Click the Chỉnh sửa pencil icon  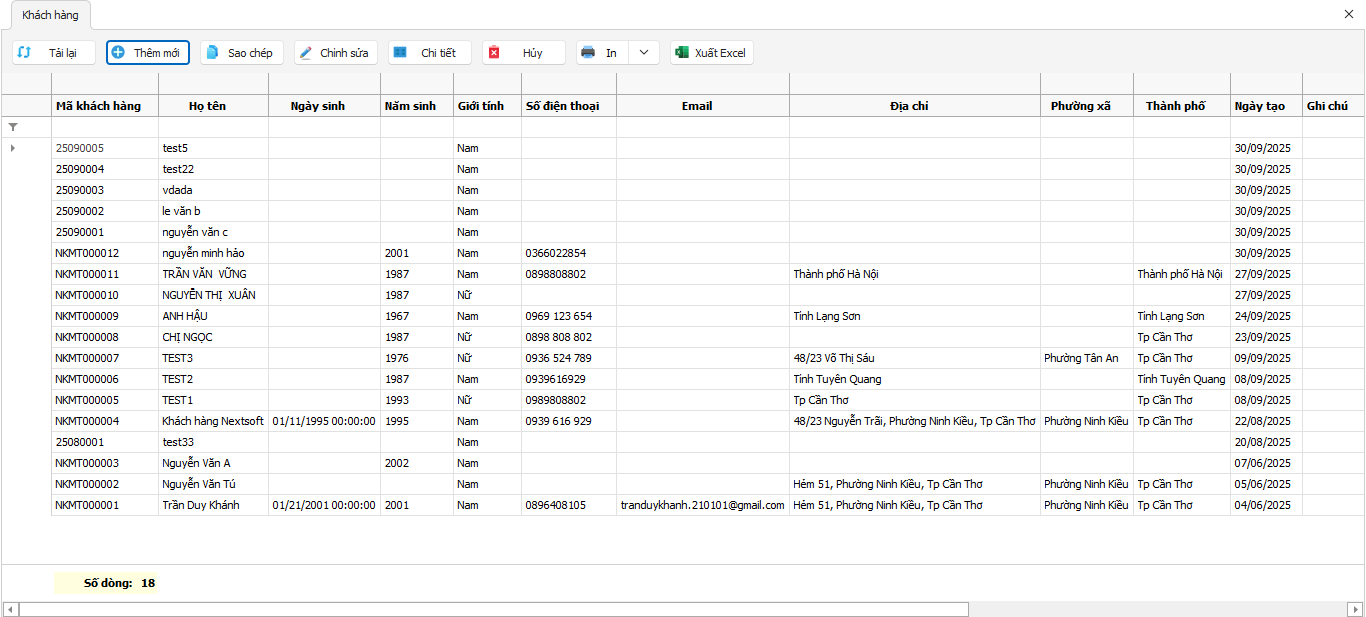click(x=306, y=53)
